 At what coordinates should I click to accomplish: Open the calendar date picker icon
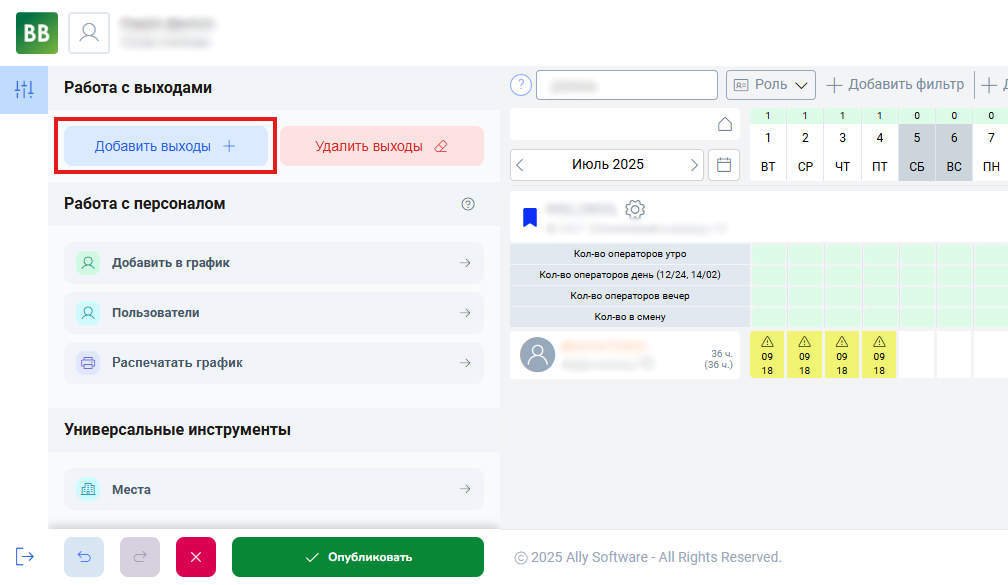[724, 164]
